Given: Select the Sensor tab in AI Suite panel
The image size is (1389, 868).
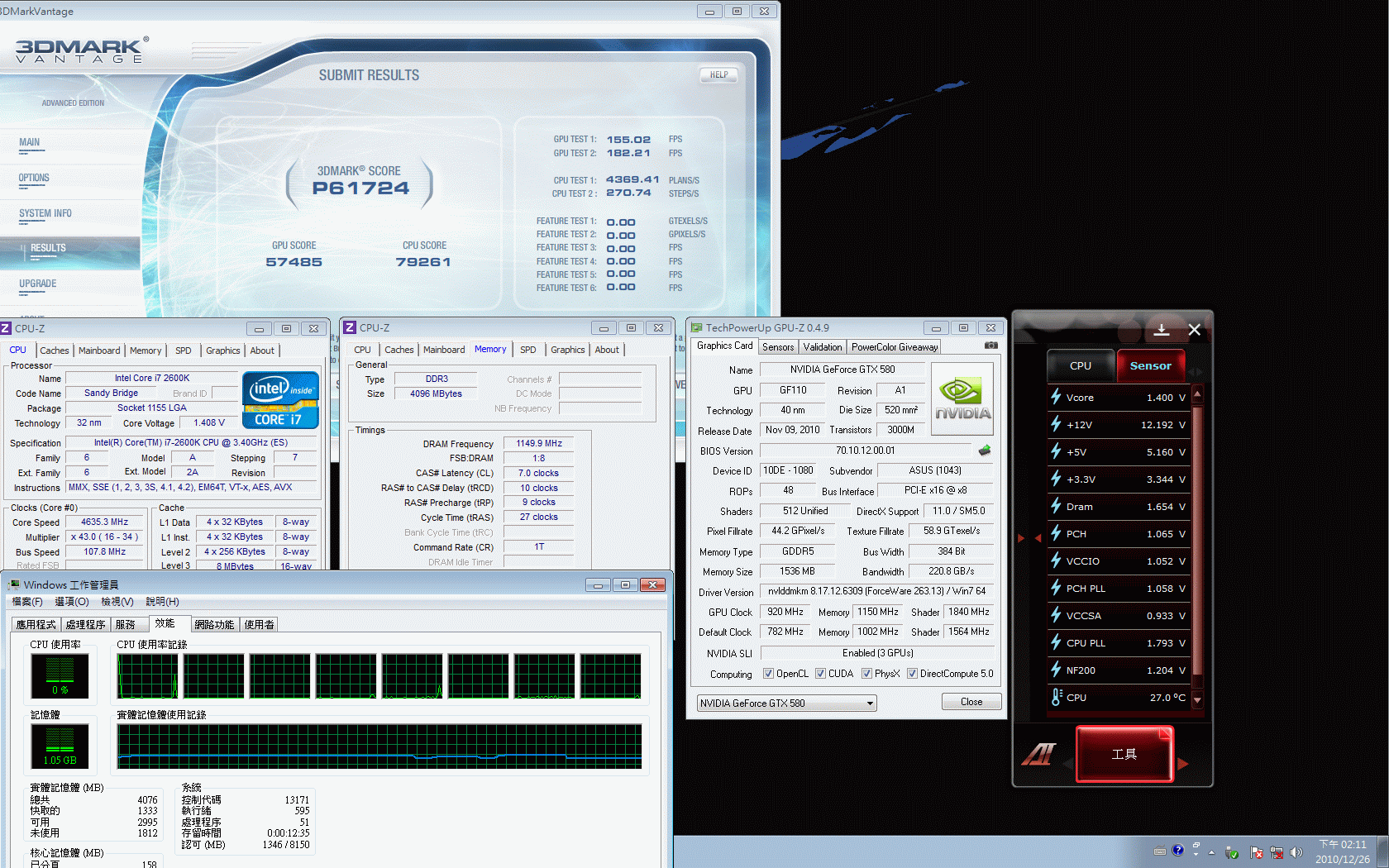Looking at the screenshot, I should 1150,365.
